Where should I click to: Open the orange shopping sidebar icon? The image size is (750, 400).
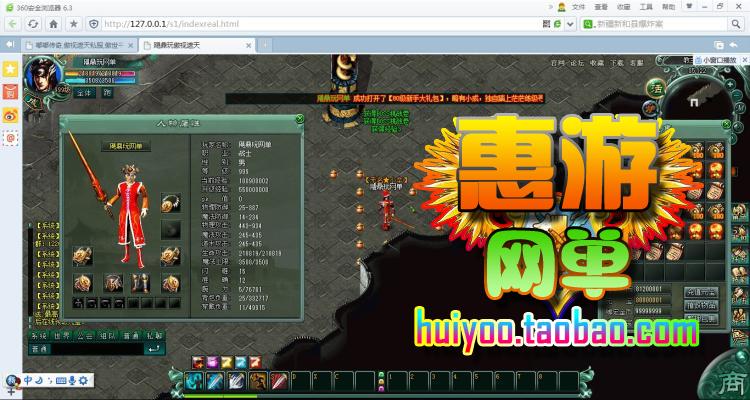pyautogui.click(x=11, y=91)
